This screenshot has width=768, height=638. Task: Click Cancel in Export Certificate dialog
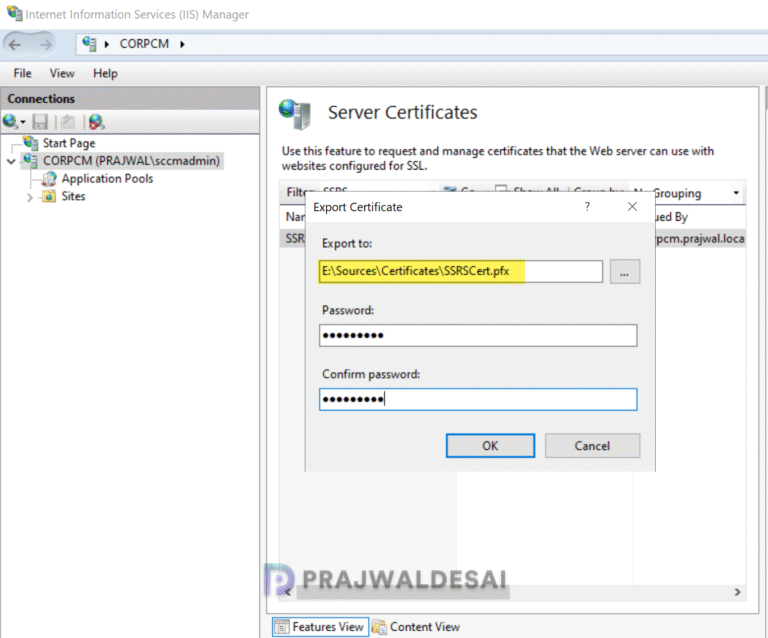point(592,446)
